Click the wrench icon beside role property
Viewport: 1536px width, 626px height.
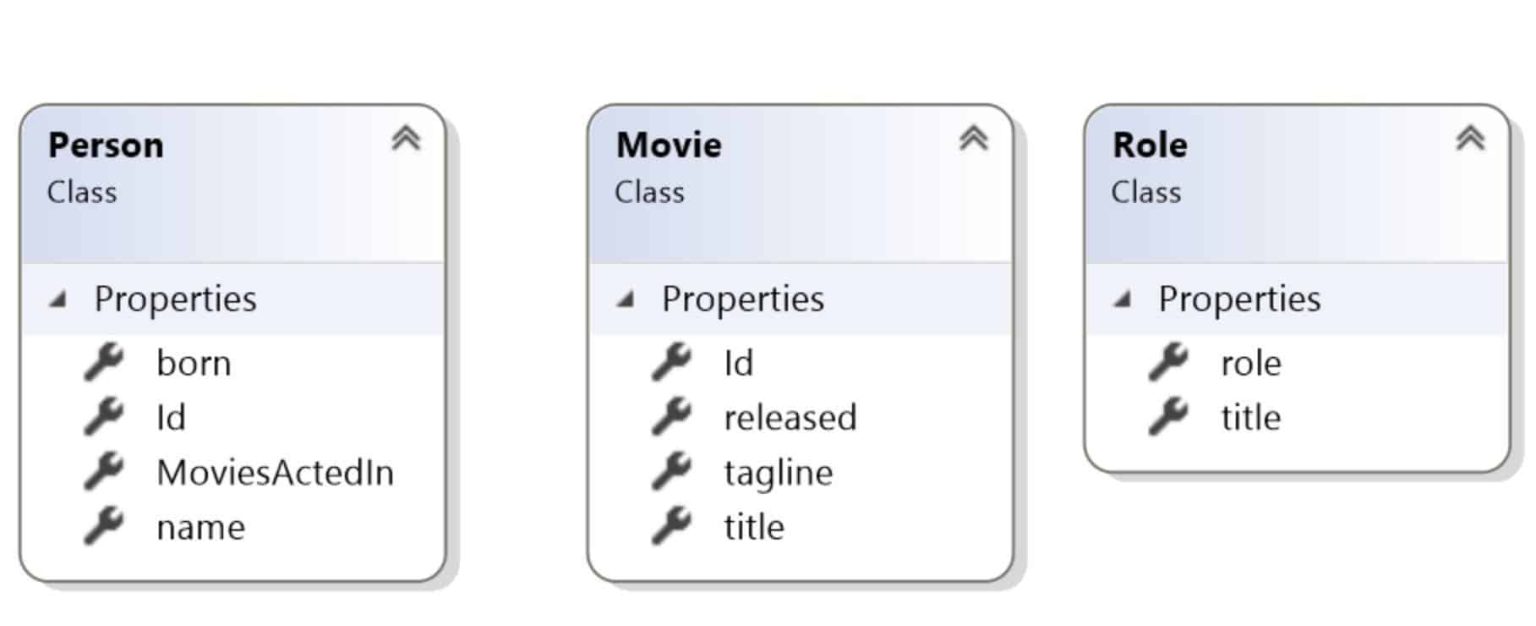pyautogui.click(x=1168, y=362)
